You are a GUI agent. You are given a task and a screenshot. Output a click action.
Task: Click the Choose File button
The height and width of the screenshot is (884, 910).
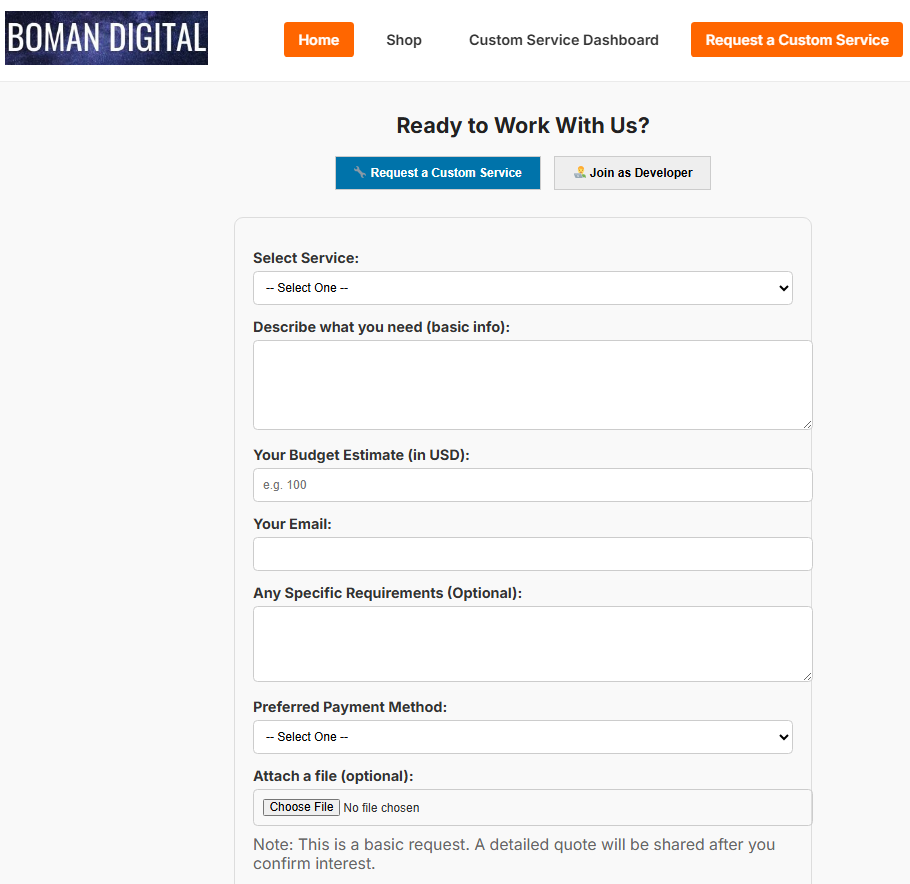point(301,807)
